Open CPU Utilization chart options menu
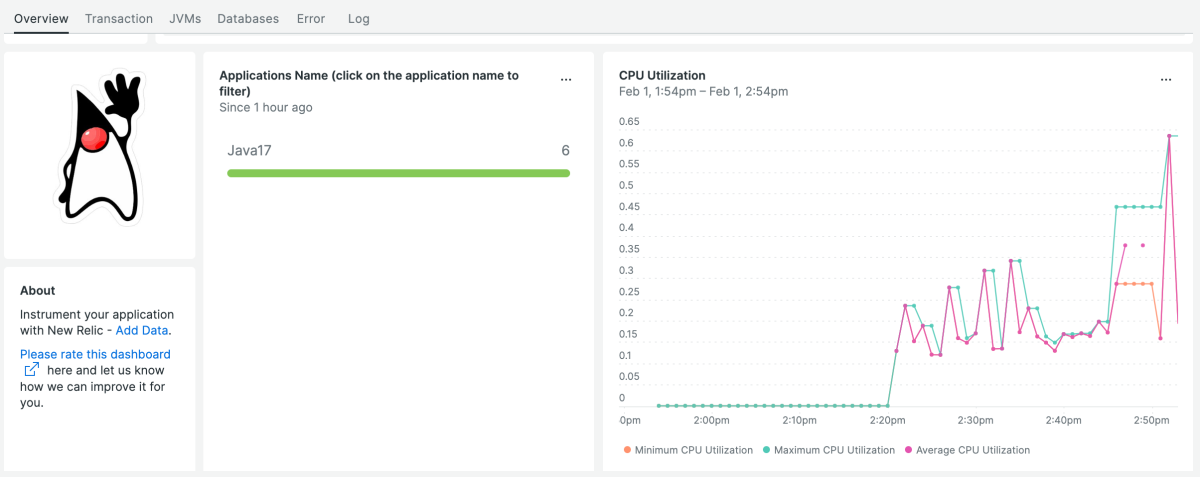Viewport: 1200px width, 477px height. (1166, 80)
